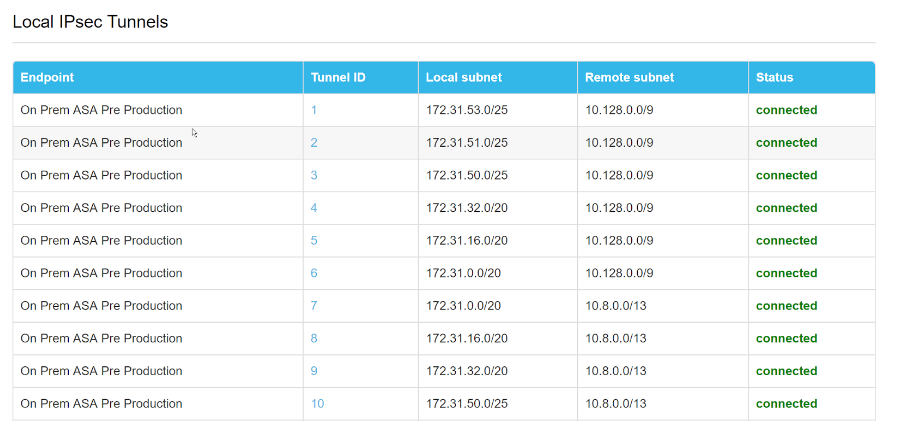Open tunnel ID 2 link
The width and height of the screenshot is (900, 447).
(314, 143)
